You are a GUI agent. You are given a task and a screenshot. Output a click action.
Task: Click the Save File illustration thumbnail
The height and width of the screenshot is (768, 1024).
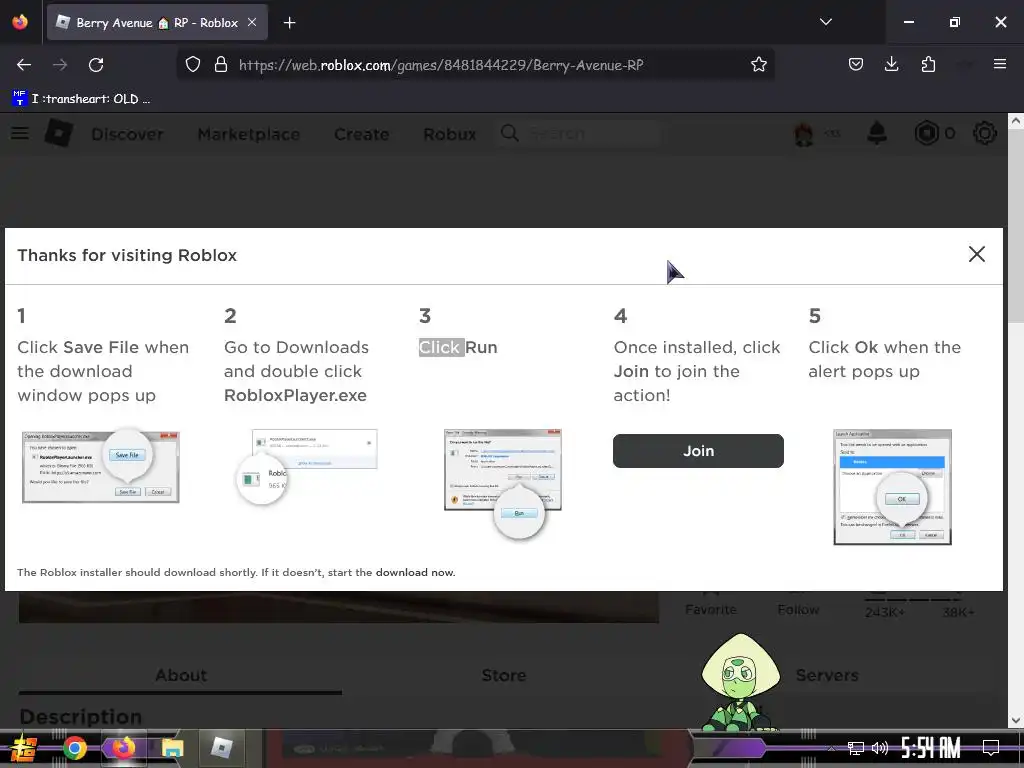(101, 466)
